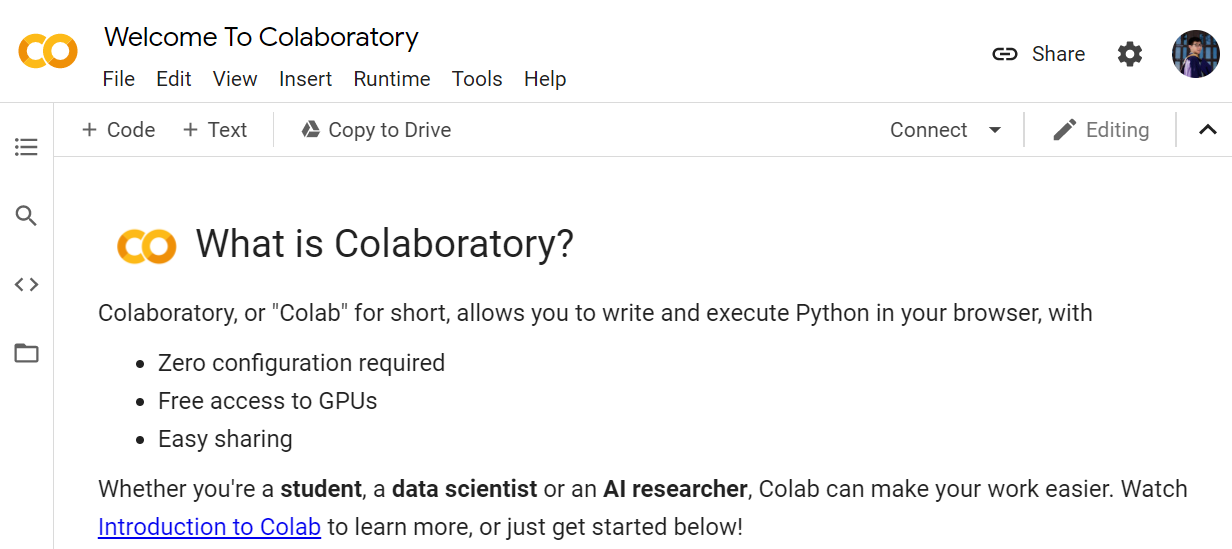Viewport: 1232px width, 549px height.
Task: Click the Welcome To Colaboratory notebook title
Action: tap(261, 37)
